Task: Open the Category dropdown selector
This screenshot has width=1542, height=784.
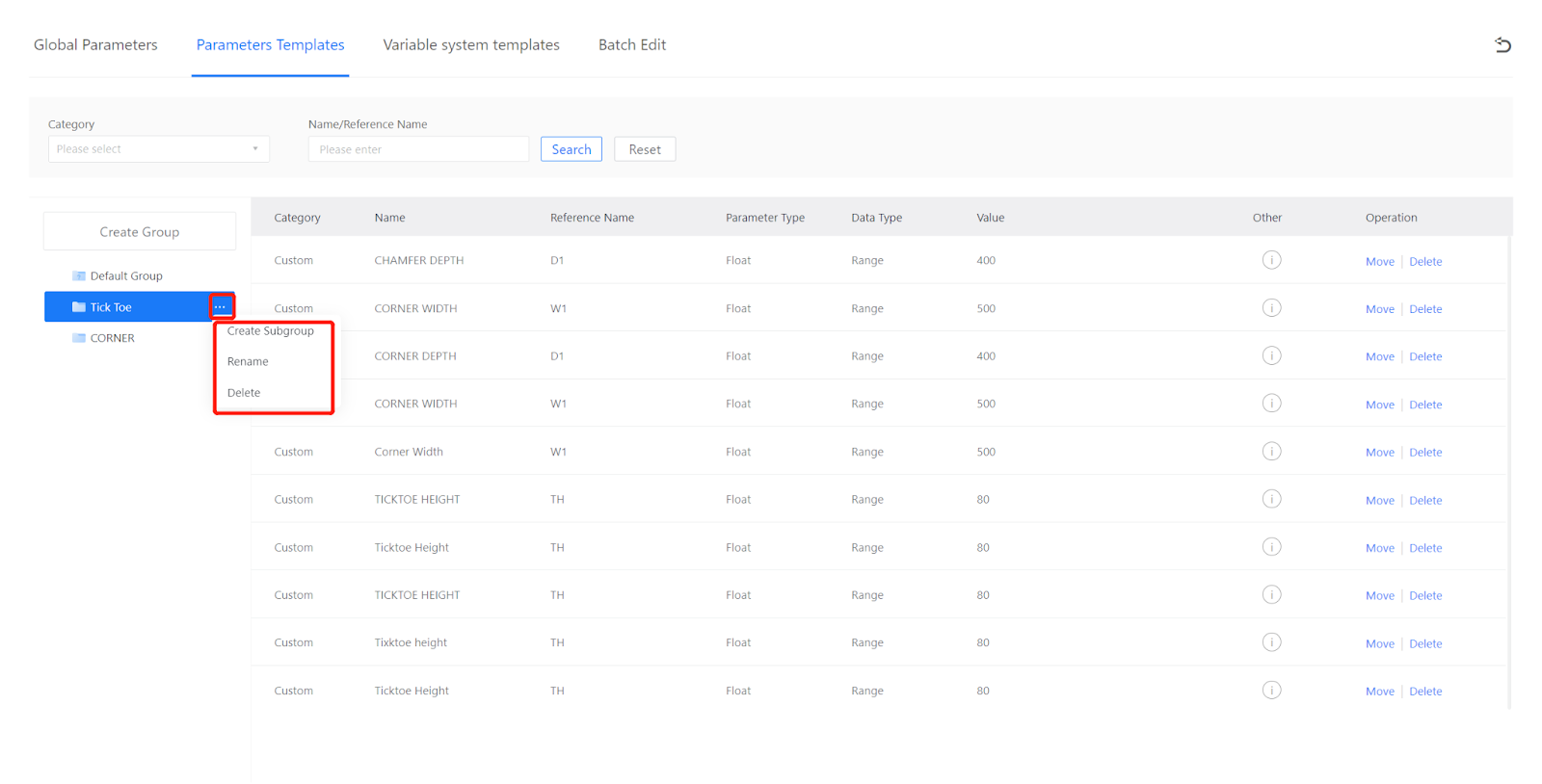Action: coord(158,149)
